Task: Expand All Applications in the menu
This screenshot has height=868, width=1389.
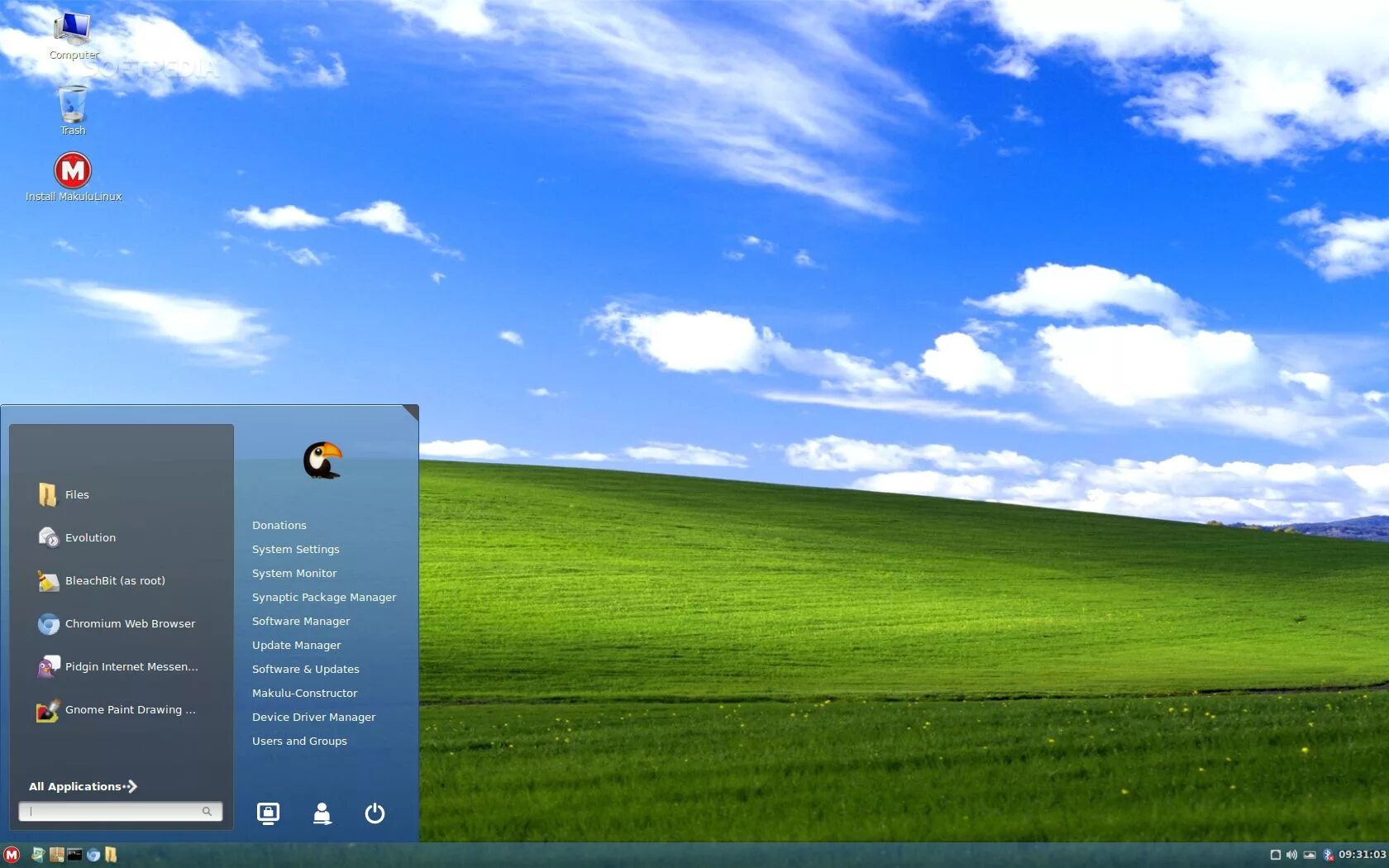Action: [x=83, y=786]
